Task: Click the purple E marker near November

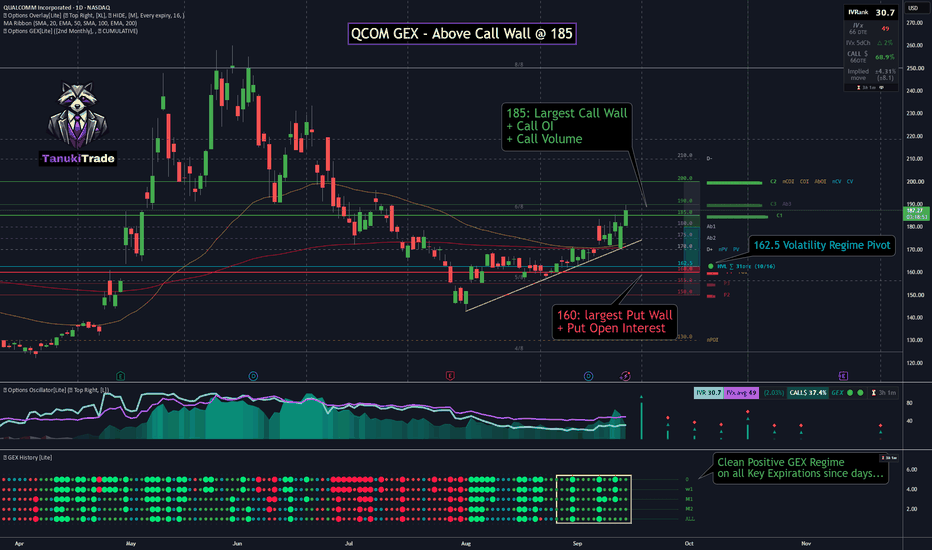Action: pyautogui.click(x=843, y=376)
